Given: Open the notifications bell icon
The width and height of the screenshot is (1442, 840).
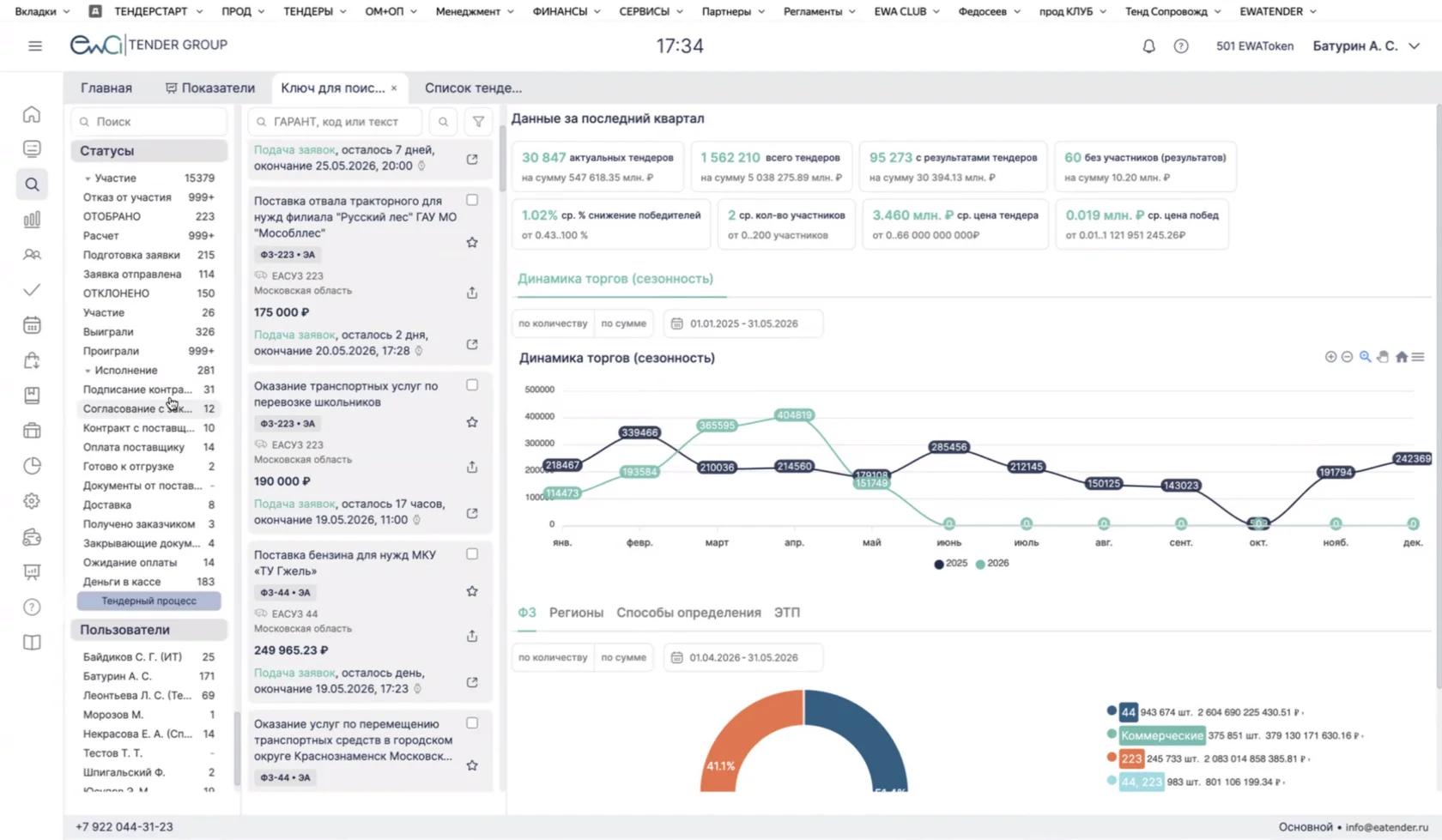Looking at the screenshot, I should tap(1148, 46).
